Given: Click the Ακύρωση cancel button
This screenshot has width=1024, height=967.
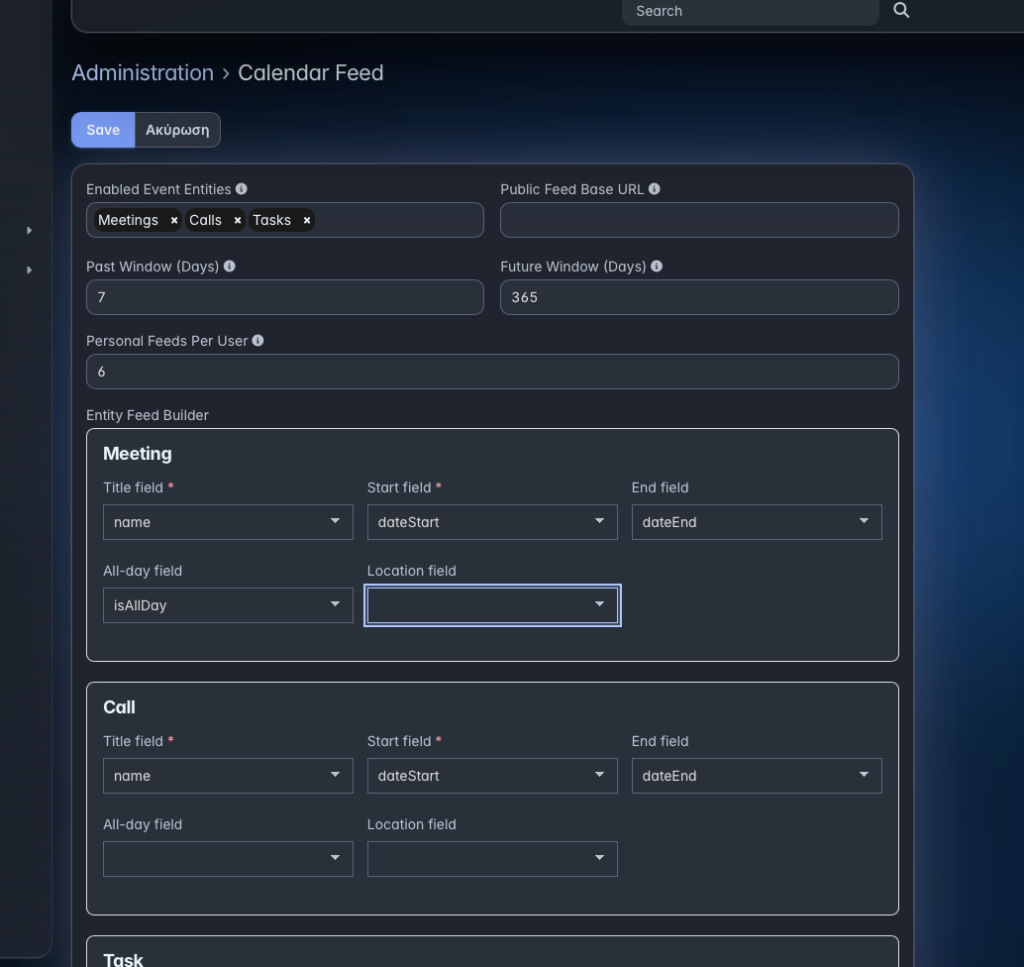Looking at the screenshot, I should pos(178,130).
